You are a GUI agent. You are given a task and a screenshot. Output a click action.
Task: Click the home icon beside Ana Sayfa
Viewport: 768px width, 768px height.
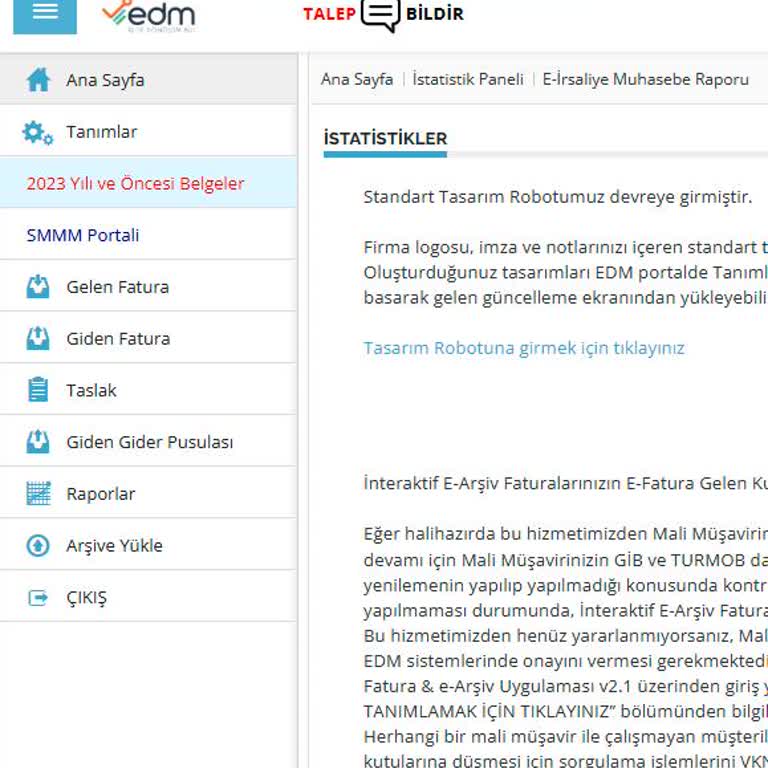[x=38, y=80]
